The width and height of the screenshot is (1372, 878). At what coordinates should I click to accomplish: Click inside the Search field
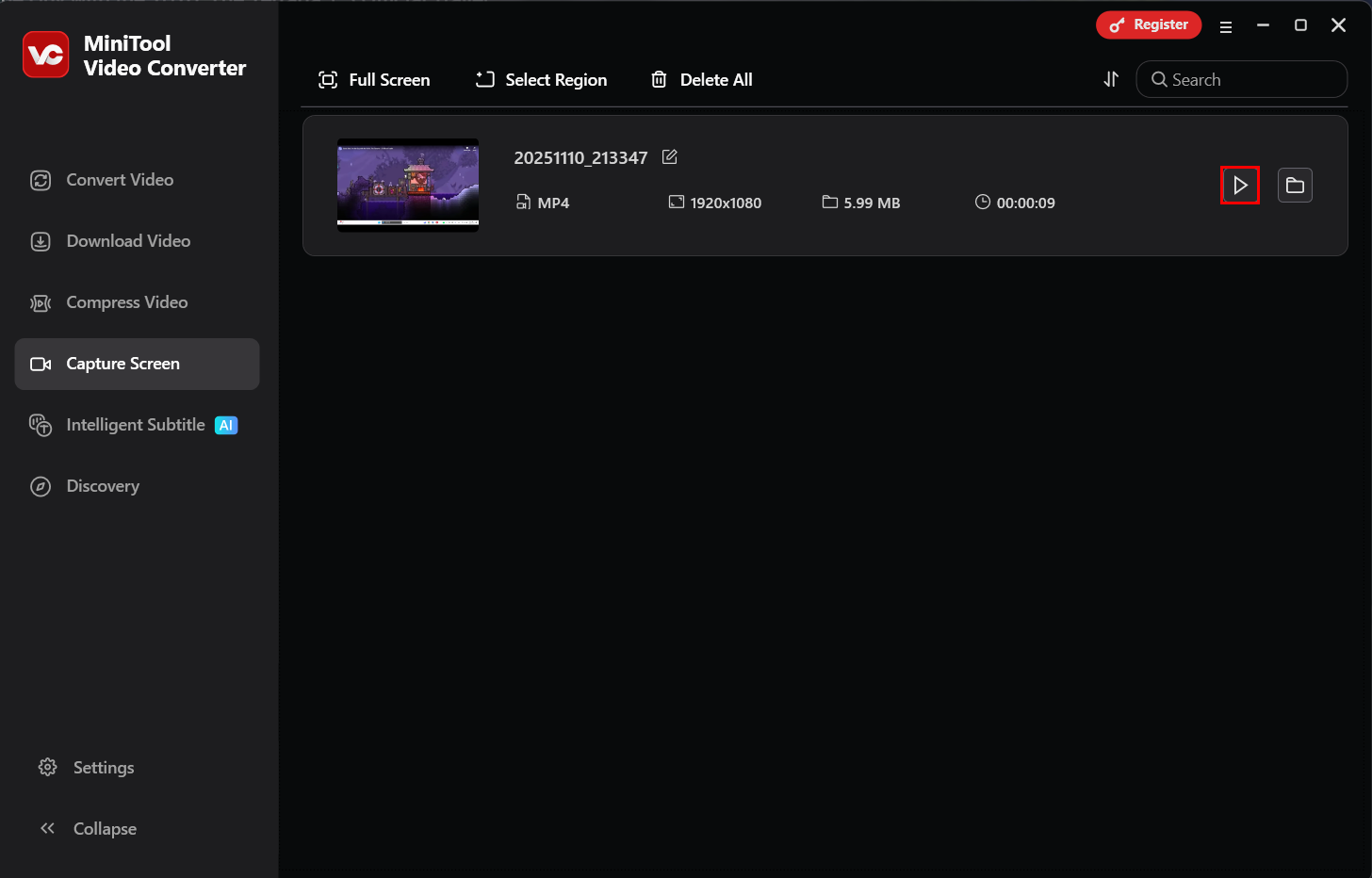pyautogui.click(x=1241, y=79)
